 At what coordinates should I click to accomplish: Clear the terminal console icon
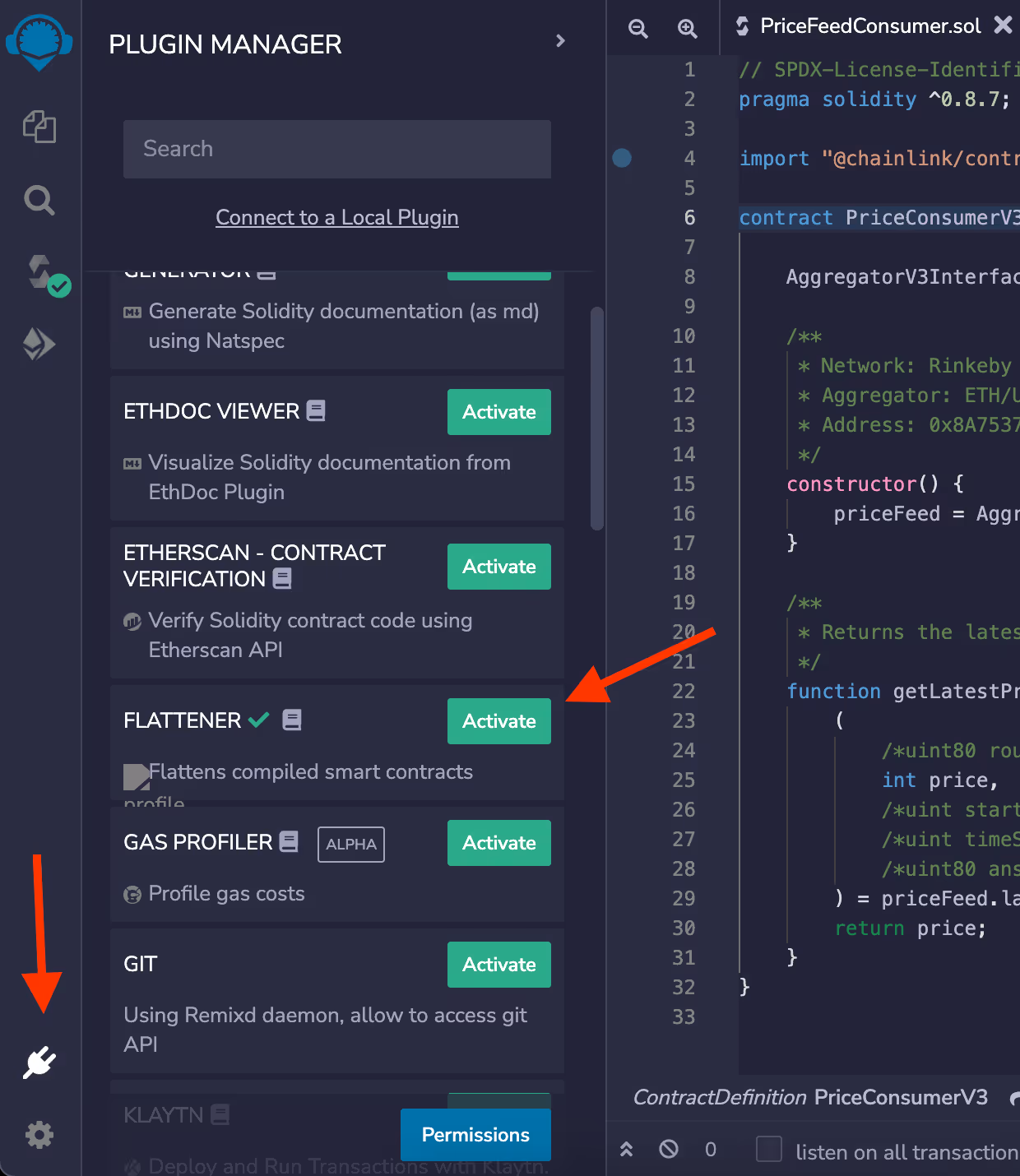(x=669, y=1149)
